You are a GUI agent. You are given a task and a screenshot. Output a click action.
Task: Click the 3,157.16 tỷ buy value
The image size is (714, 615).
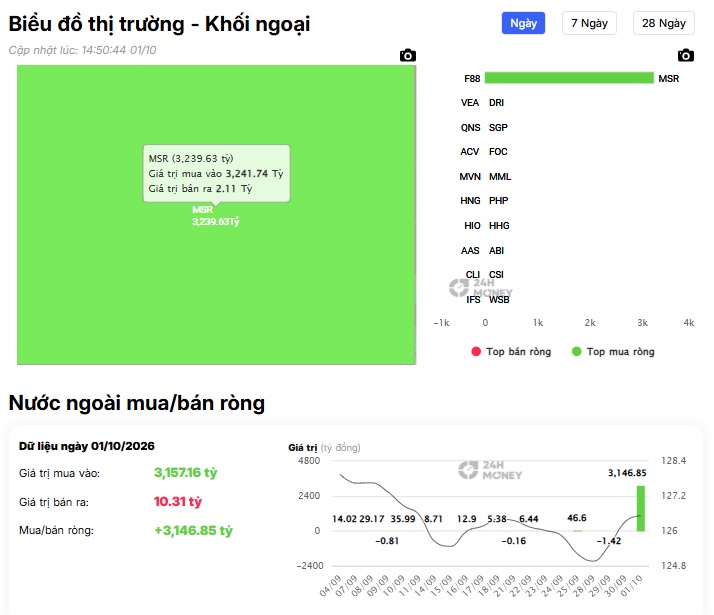point(185,473)
